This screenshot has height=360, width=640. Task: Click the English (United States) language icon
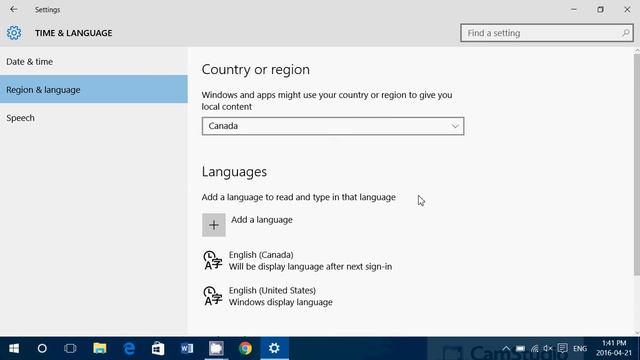(213, 296)
